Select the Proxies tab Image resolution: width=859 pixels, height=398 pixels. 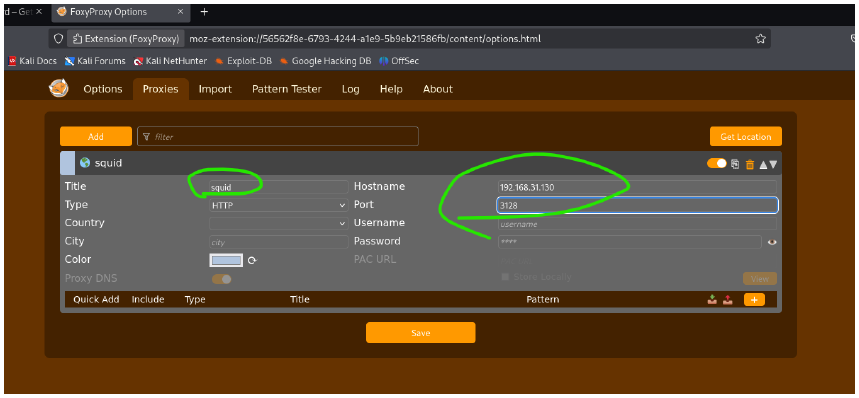point(161,89)
